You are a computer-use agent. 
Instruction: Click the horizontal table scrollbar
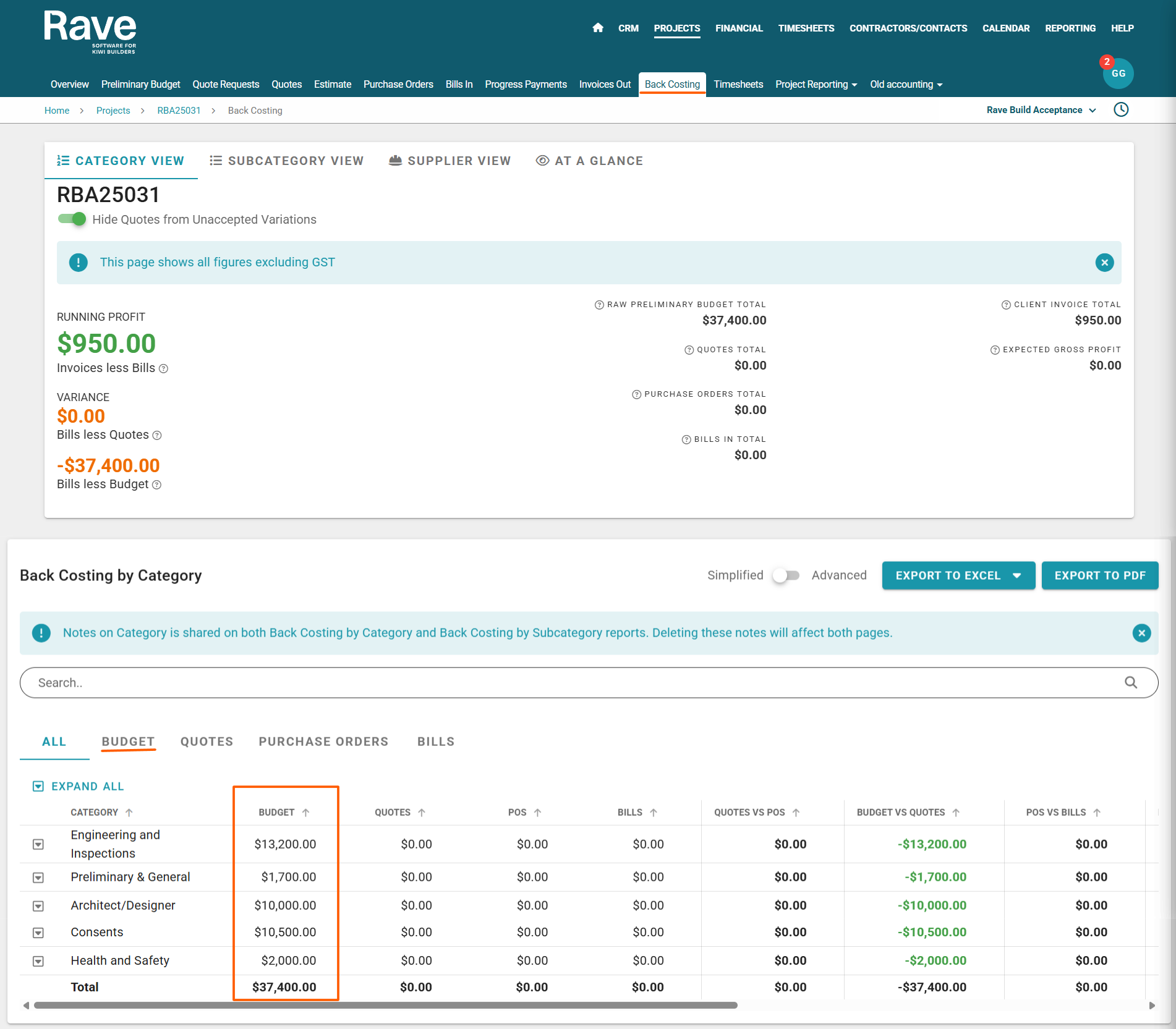click(x=386, y=1006)
